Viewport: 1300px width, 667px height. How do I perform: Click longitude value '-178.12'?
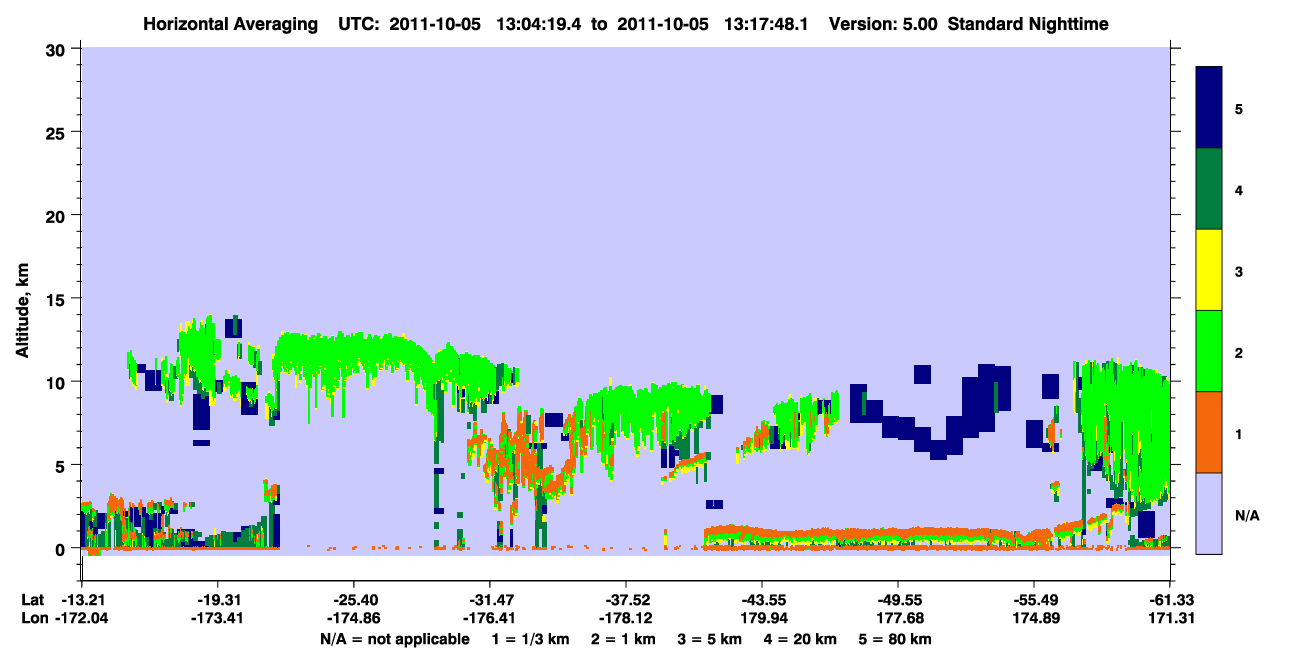click(x=626, y=619)
